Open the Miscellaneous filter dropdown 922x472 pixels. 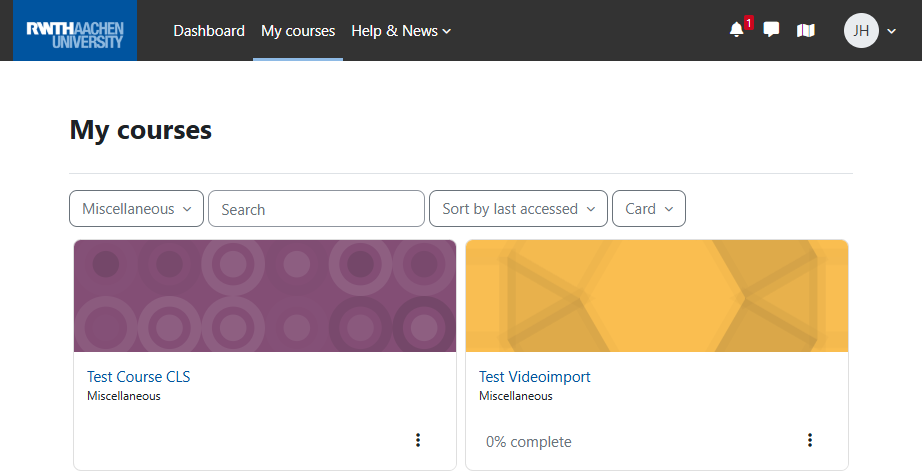click(x=136, y=209)
